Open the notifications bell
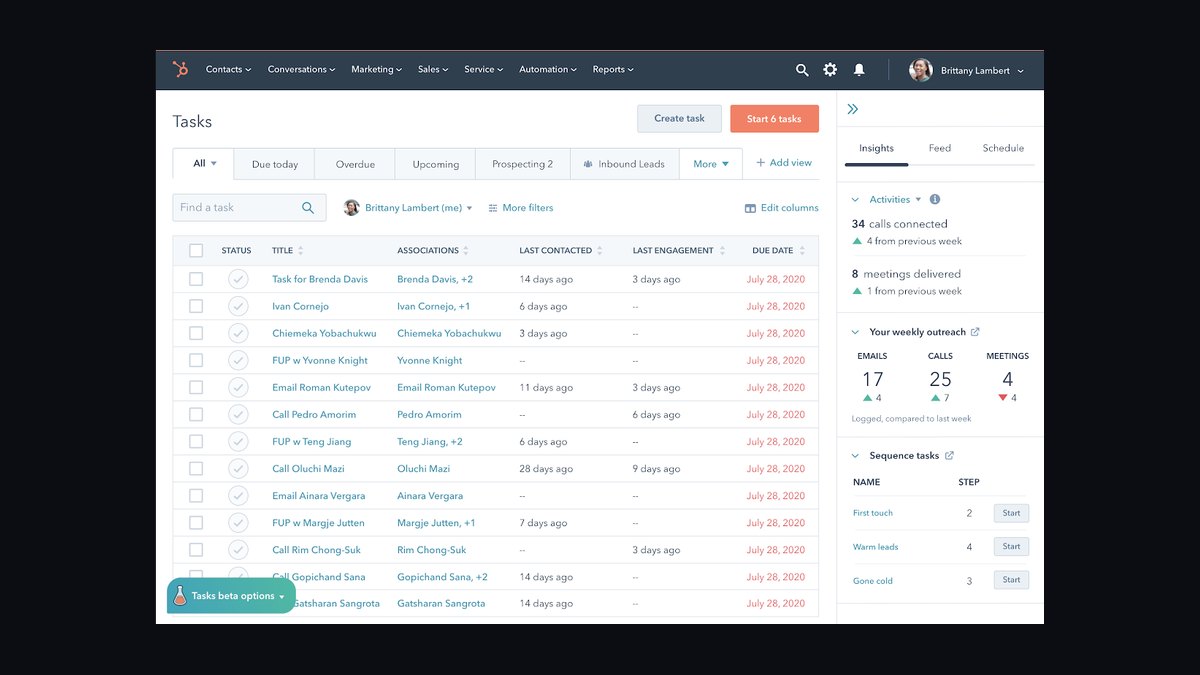The height and width of the screenshot is (675, 1200). coord(859,70)
